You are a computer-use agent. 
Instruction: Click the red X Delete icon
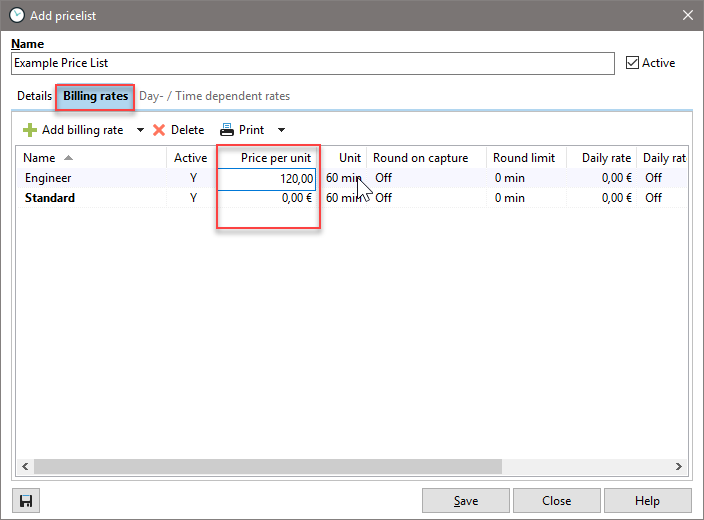[159, 130]
